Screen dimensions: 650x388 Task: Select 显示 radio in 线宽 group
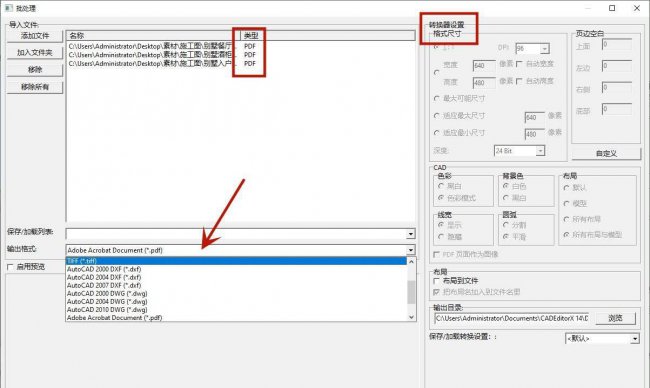[441, 225]
